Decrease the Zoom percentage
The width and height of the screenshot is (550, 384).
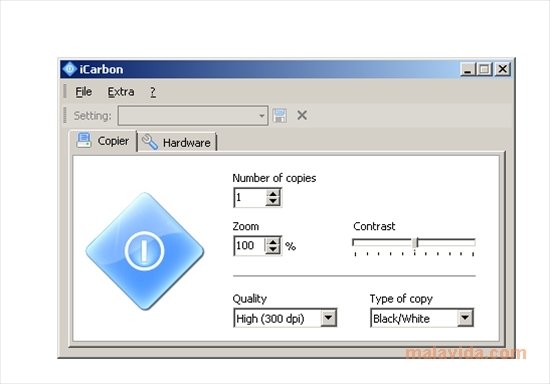[273, 249]
